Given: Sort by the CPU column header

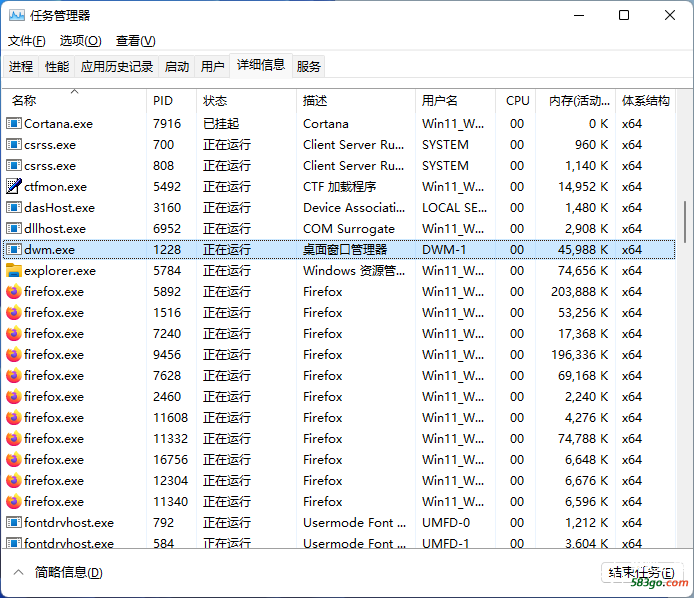Looking at the screenshot, I should pos(516,100).
